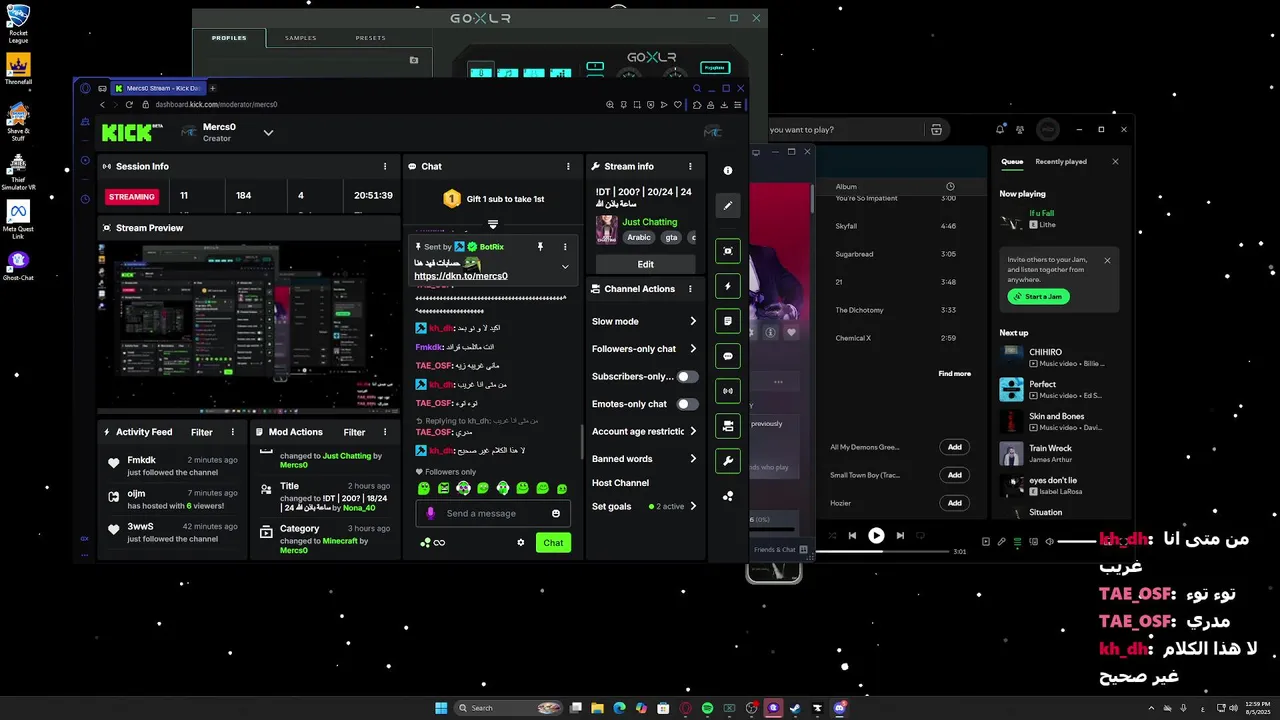Click the lightning bolt sidebar icon

pos(728,286)
